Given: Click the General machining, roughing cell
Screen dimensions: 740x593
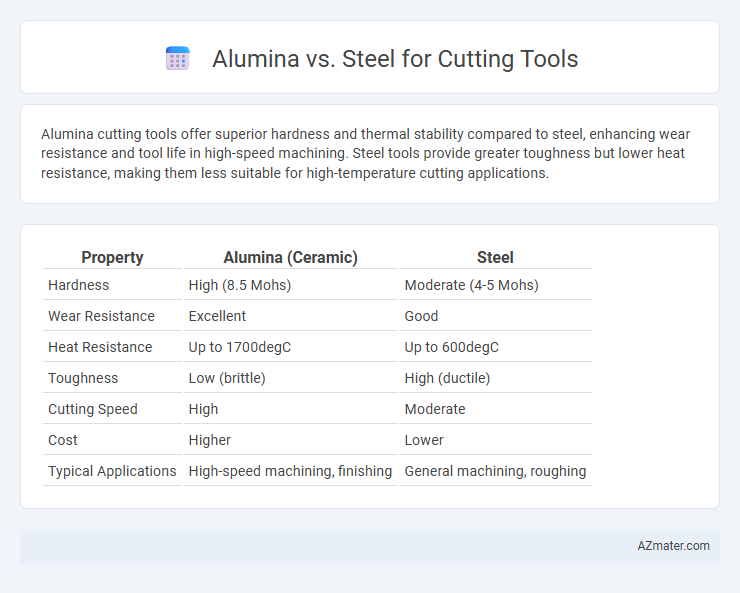Looking at the screenshot, I should 495,471.
